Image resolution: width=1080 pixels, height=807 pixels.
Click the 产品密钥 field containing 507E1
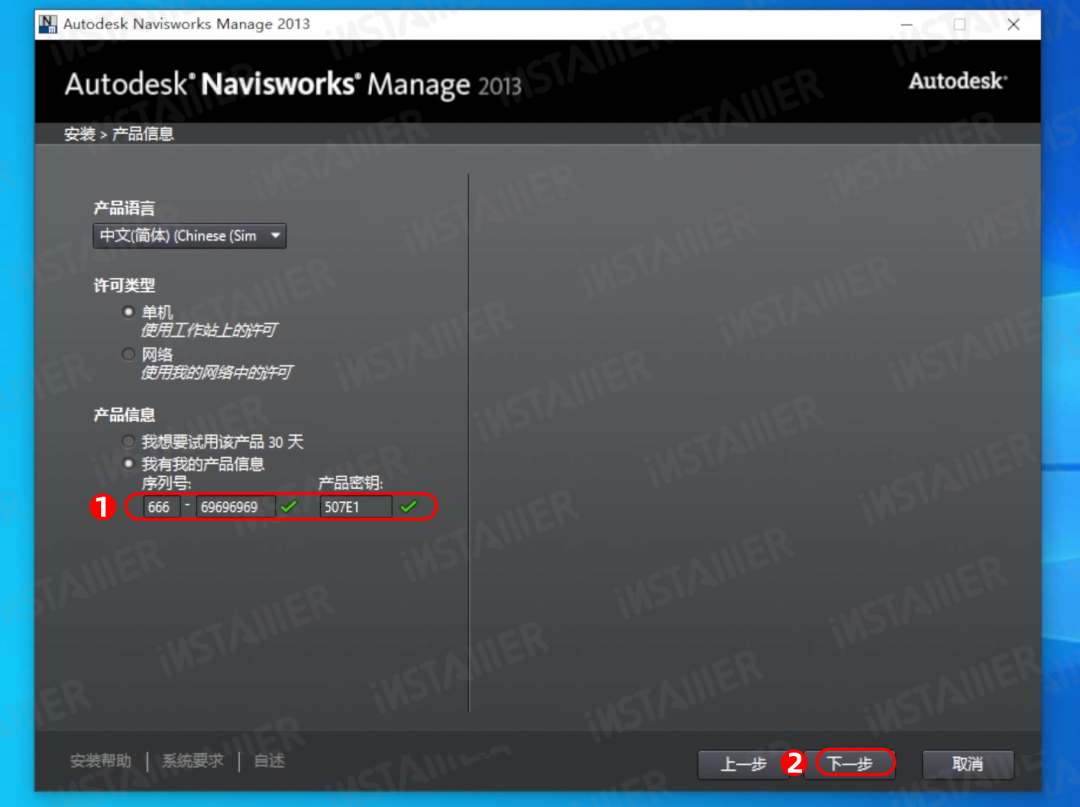[x=355, y=507]
